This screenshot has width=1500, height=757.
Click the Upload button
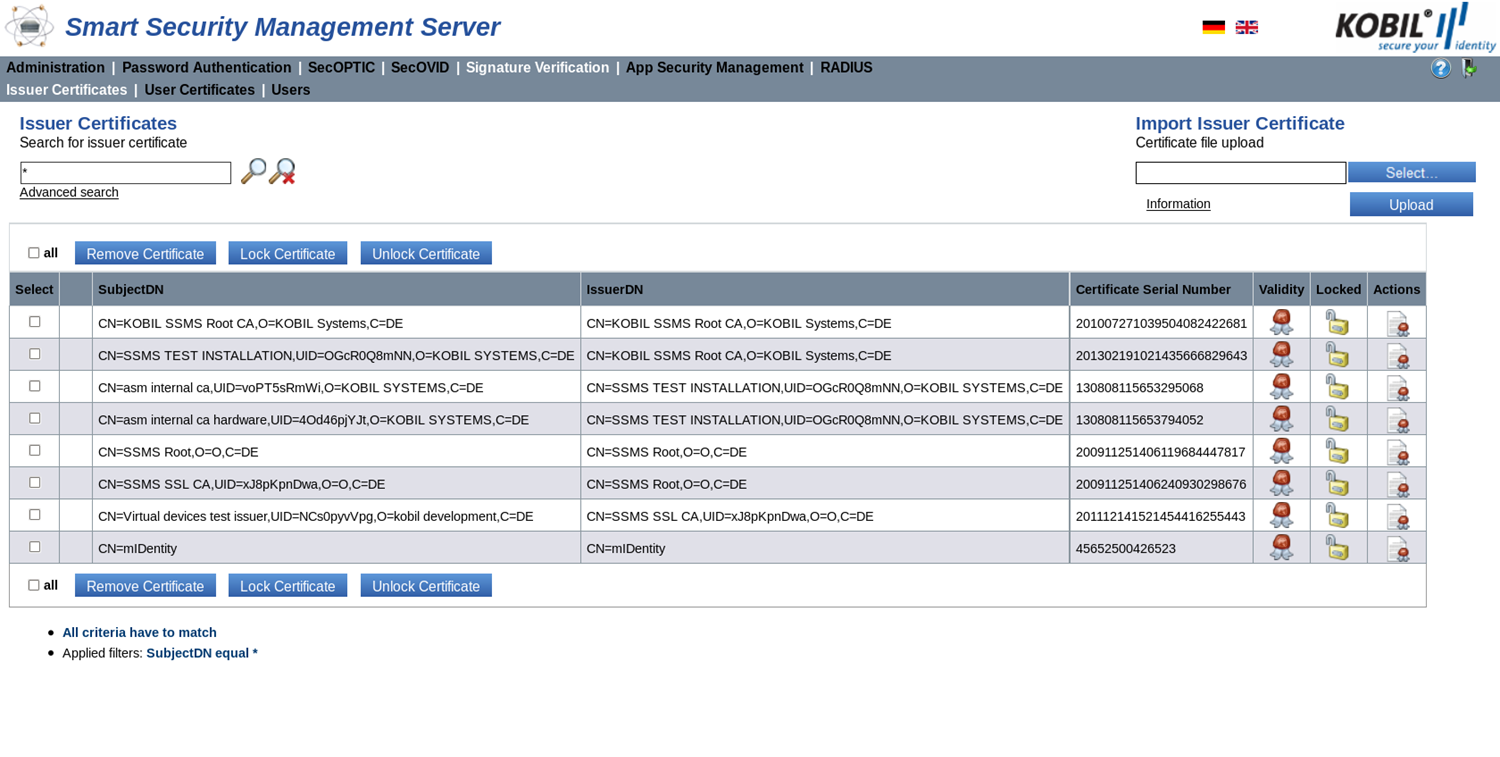(1411, 204)
